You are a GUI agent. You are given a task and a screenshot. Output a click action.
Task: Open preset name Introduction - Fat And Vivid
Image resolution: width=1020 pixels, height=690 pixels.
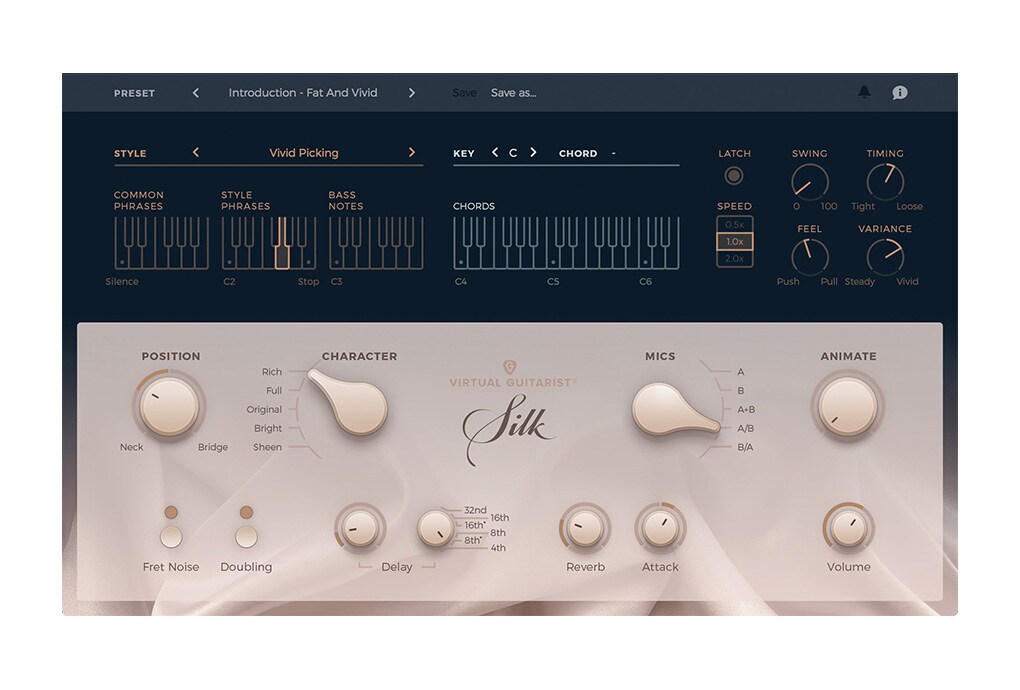[x=303, y=93]
